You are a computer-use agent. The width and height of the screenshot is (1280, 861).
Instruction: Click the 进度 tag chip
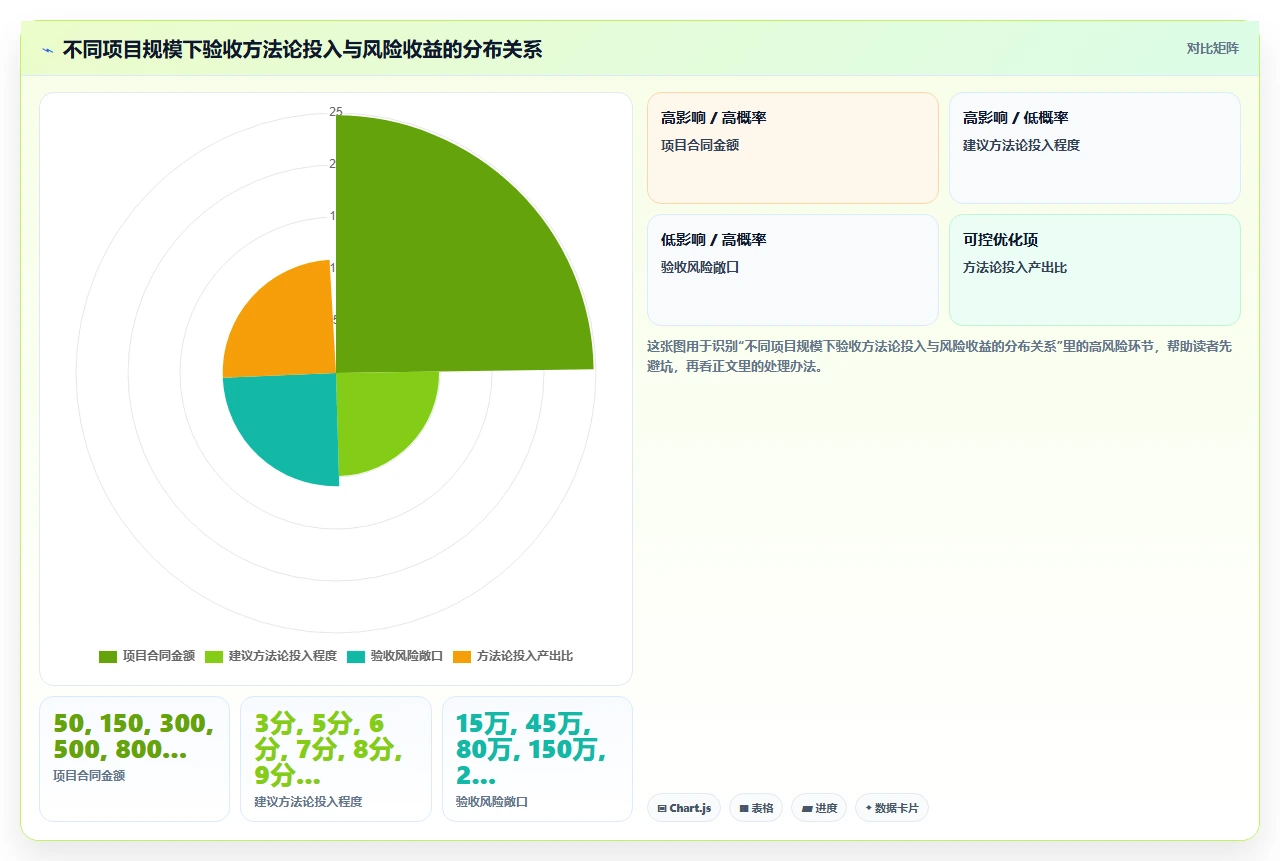coord(819,808)
